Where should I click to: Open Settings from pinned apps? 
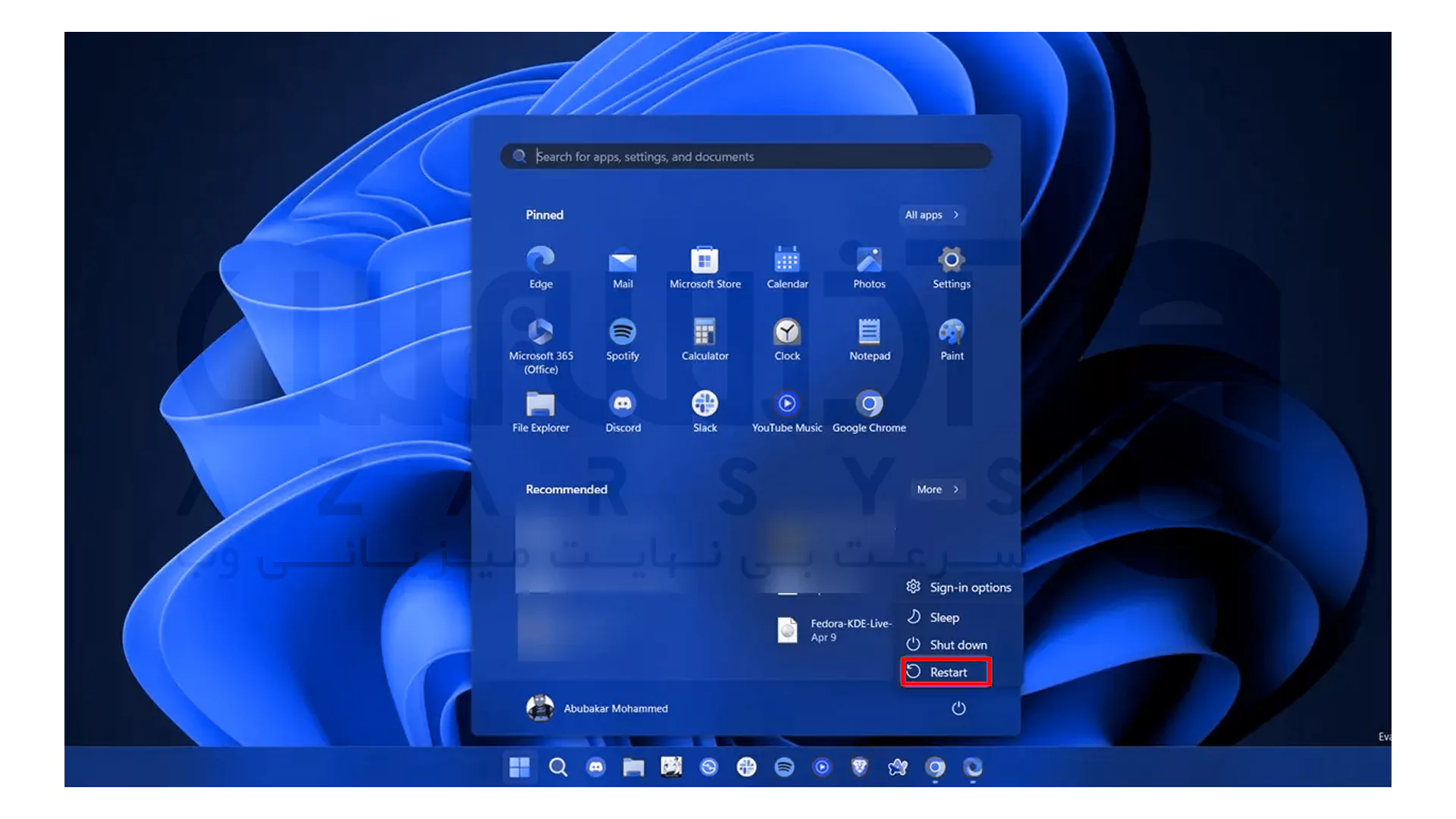pos(952,267)
